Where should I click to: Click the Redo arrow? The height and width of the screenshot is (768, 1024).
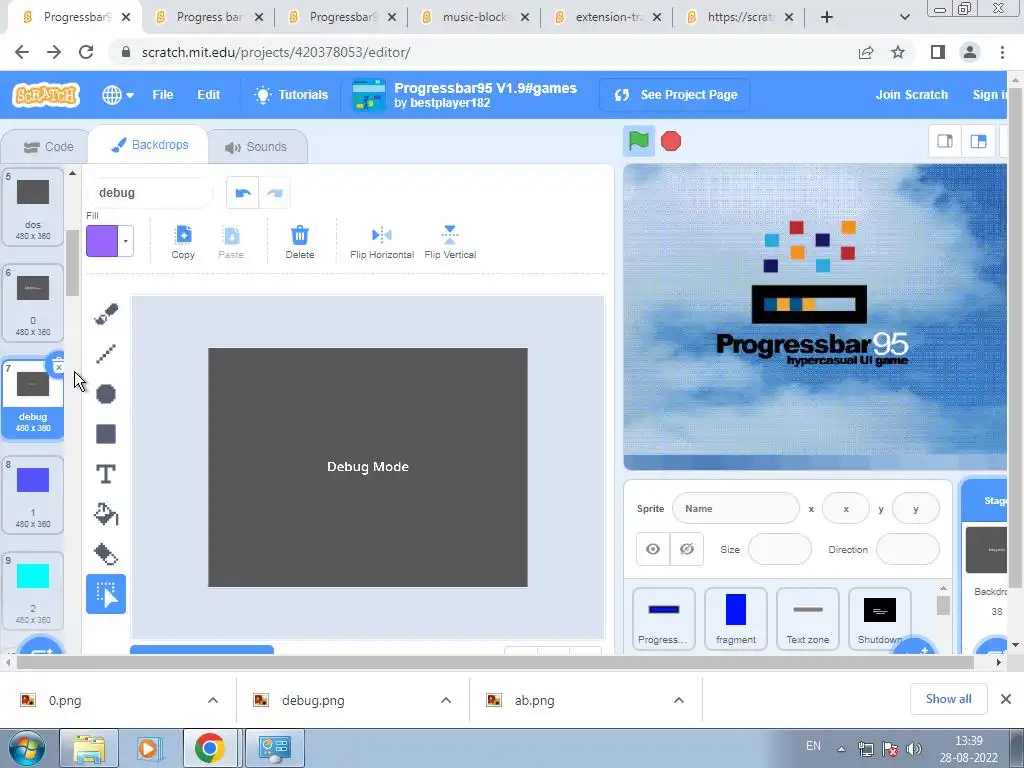(x=275, y=193)
